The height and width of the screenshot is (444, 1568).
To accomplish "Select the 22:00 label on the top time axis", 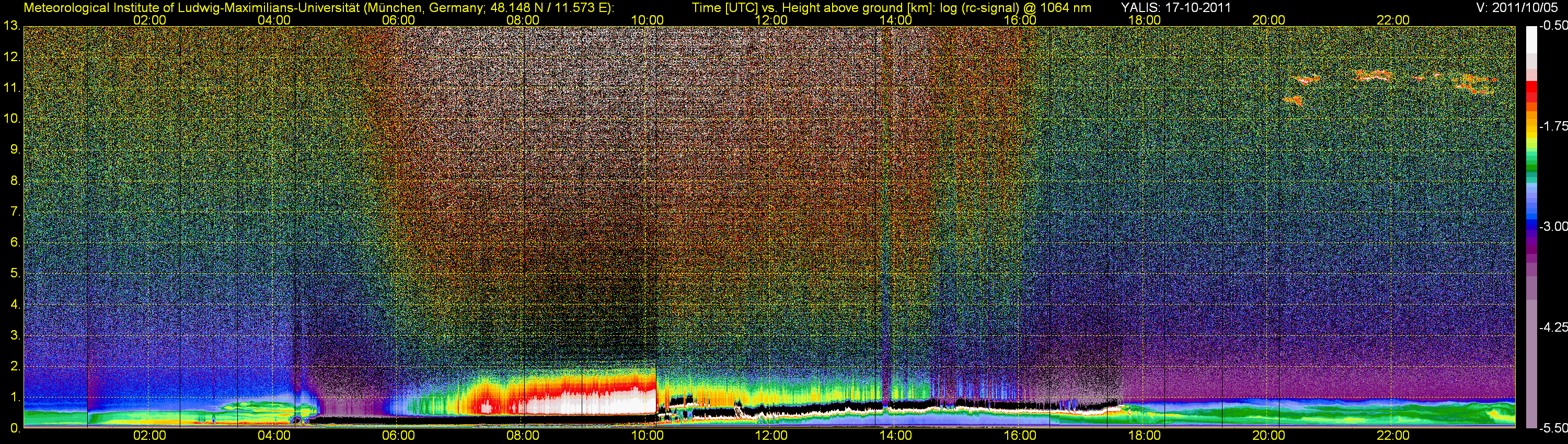I will (x=1393, y=20).
